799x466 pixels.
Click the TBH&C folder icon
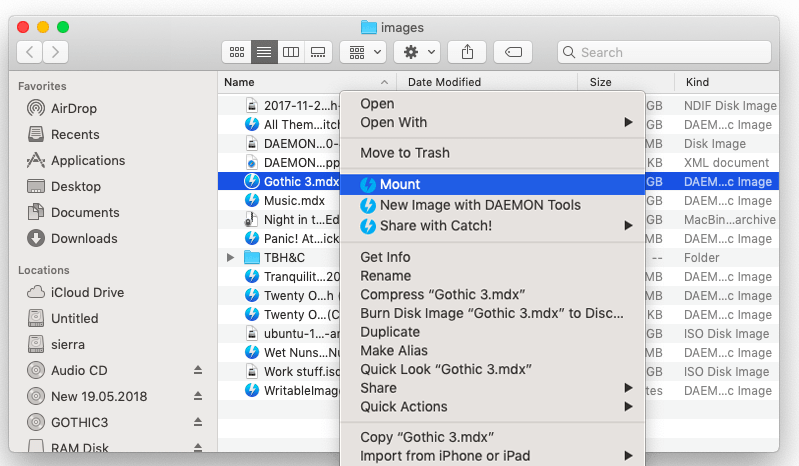(252, 258)
